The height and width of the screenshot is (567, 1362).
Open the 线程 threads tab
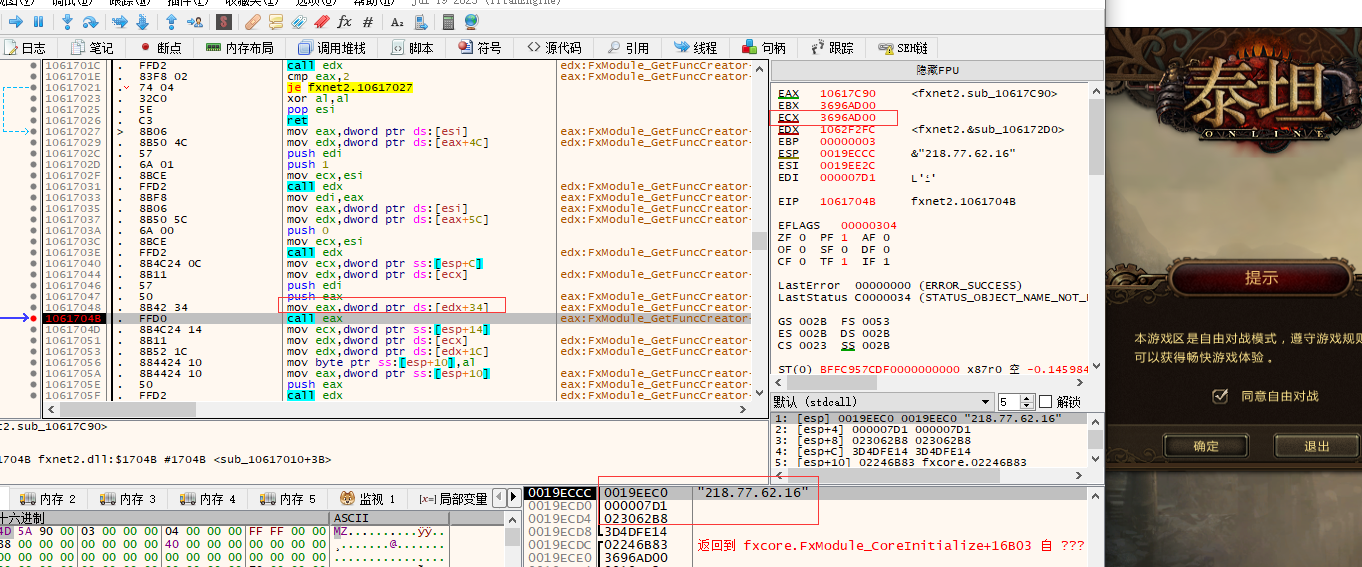pyautogui.click(x=696, y=48)
